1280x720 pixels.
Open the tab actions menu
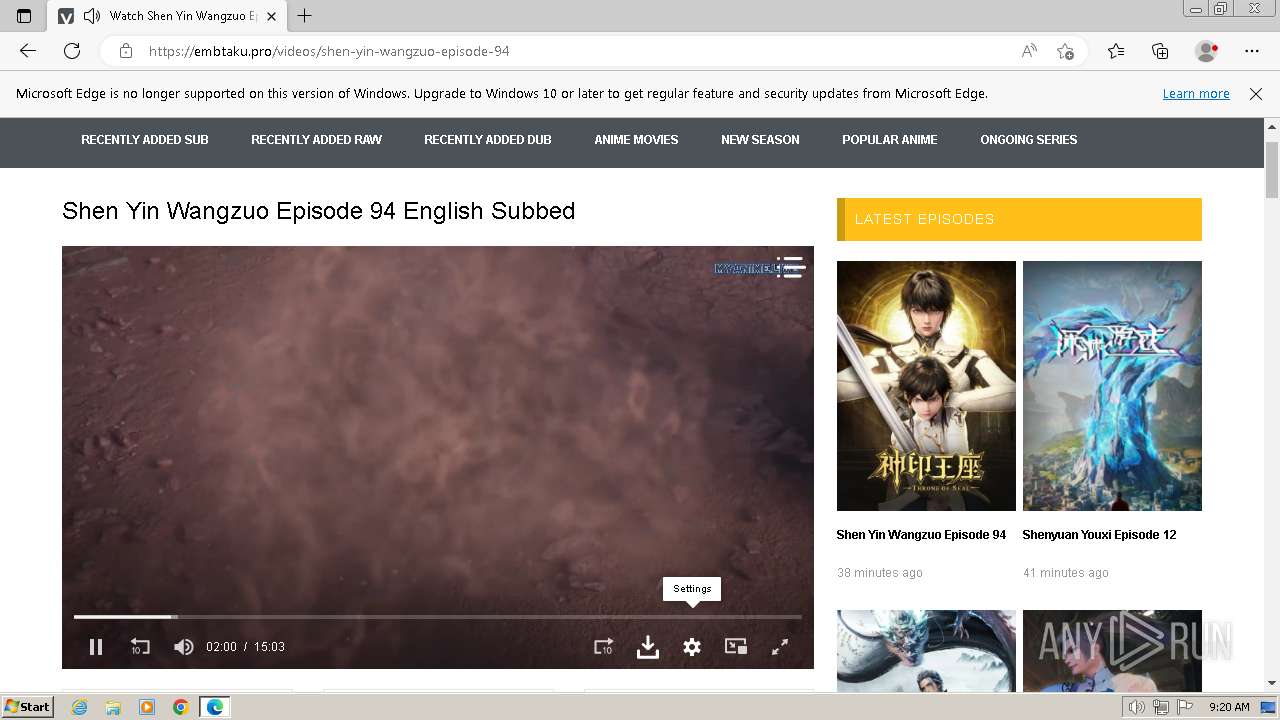coord(24,16)
